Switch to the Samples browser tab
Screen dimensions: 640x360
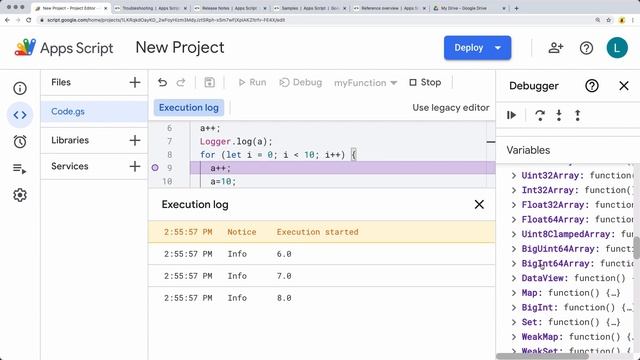tap(310, 8)
